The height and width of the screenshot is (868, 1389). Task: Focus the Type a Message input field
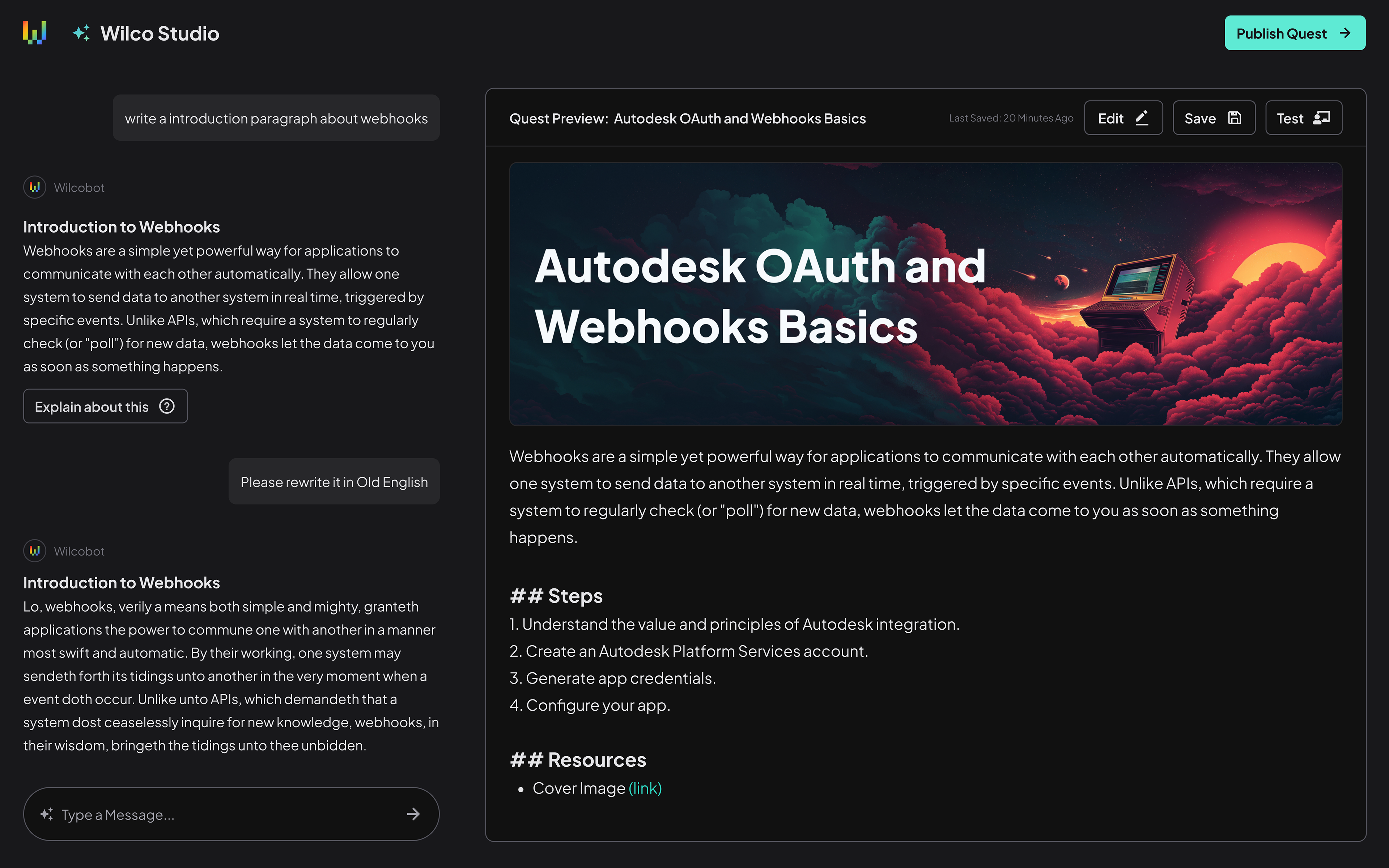click(231, 814)
